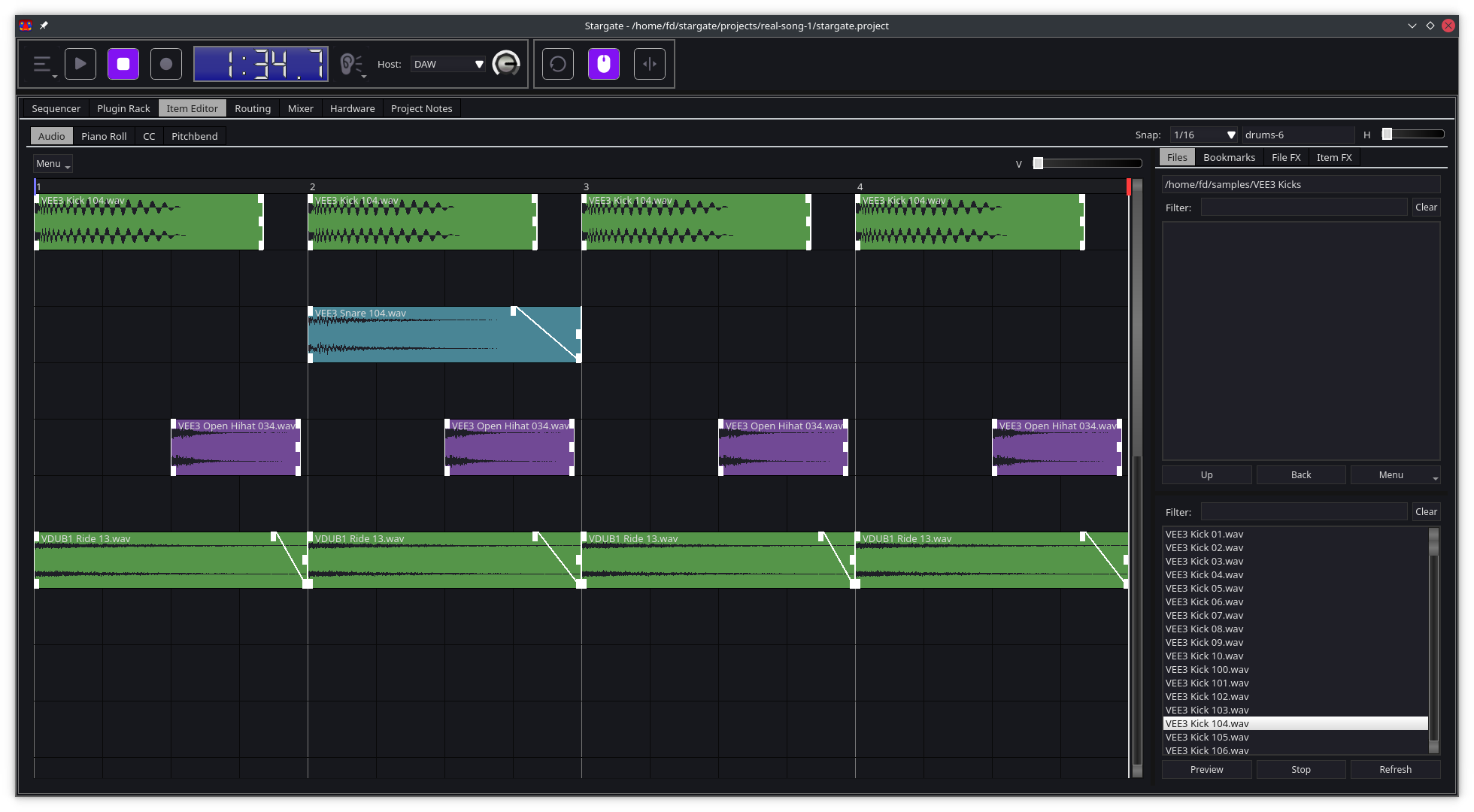Select the Item Editor tab
1474x812 pixels.
[x=193, y=108]
